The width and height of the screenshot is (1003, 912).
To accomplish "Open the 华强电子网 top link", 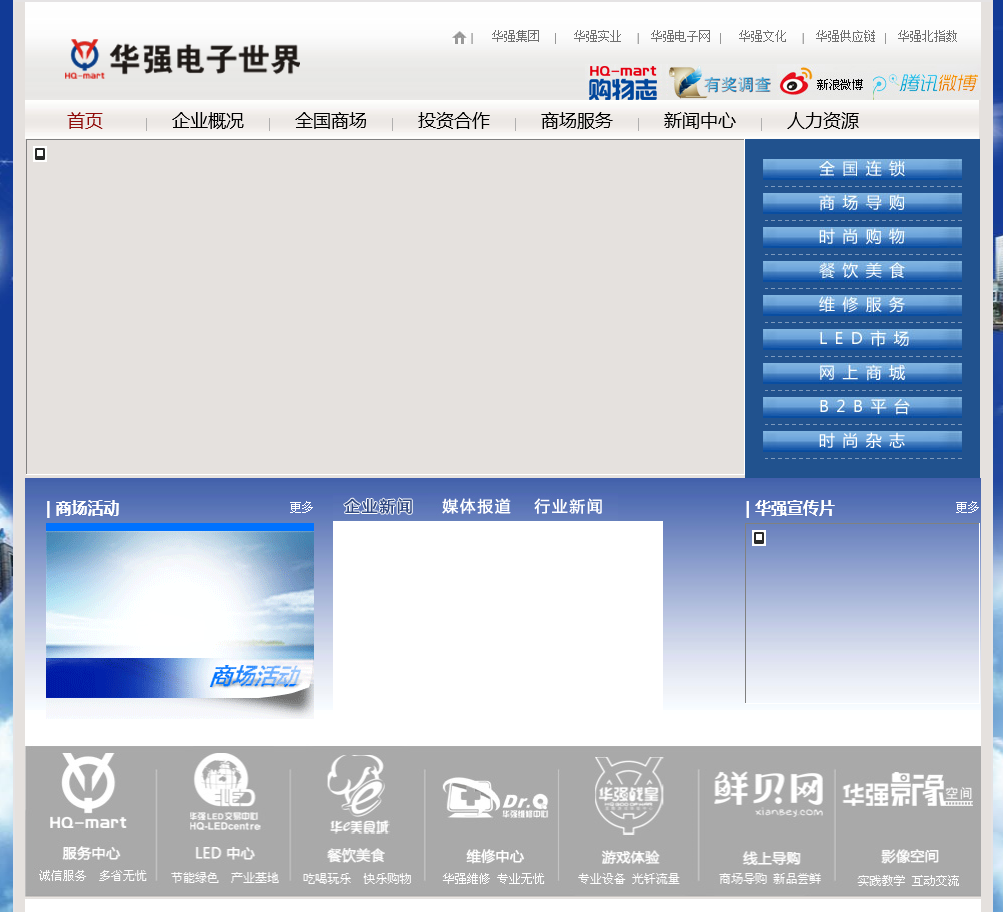I will tap(681, 36).
